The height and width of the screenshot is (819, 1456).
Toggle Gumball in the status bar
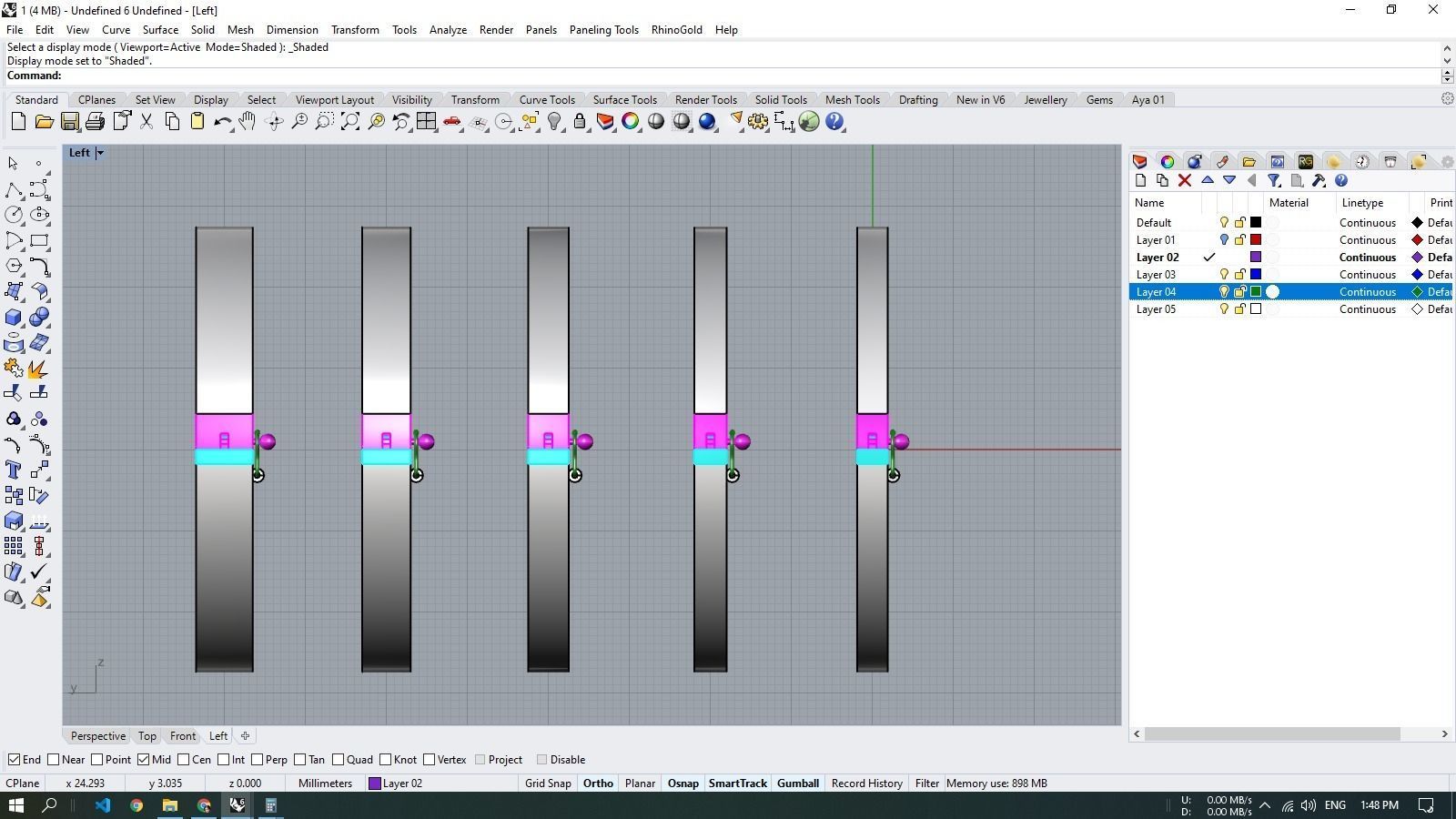click(x=798, y=784)
